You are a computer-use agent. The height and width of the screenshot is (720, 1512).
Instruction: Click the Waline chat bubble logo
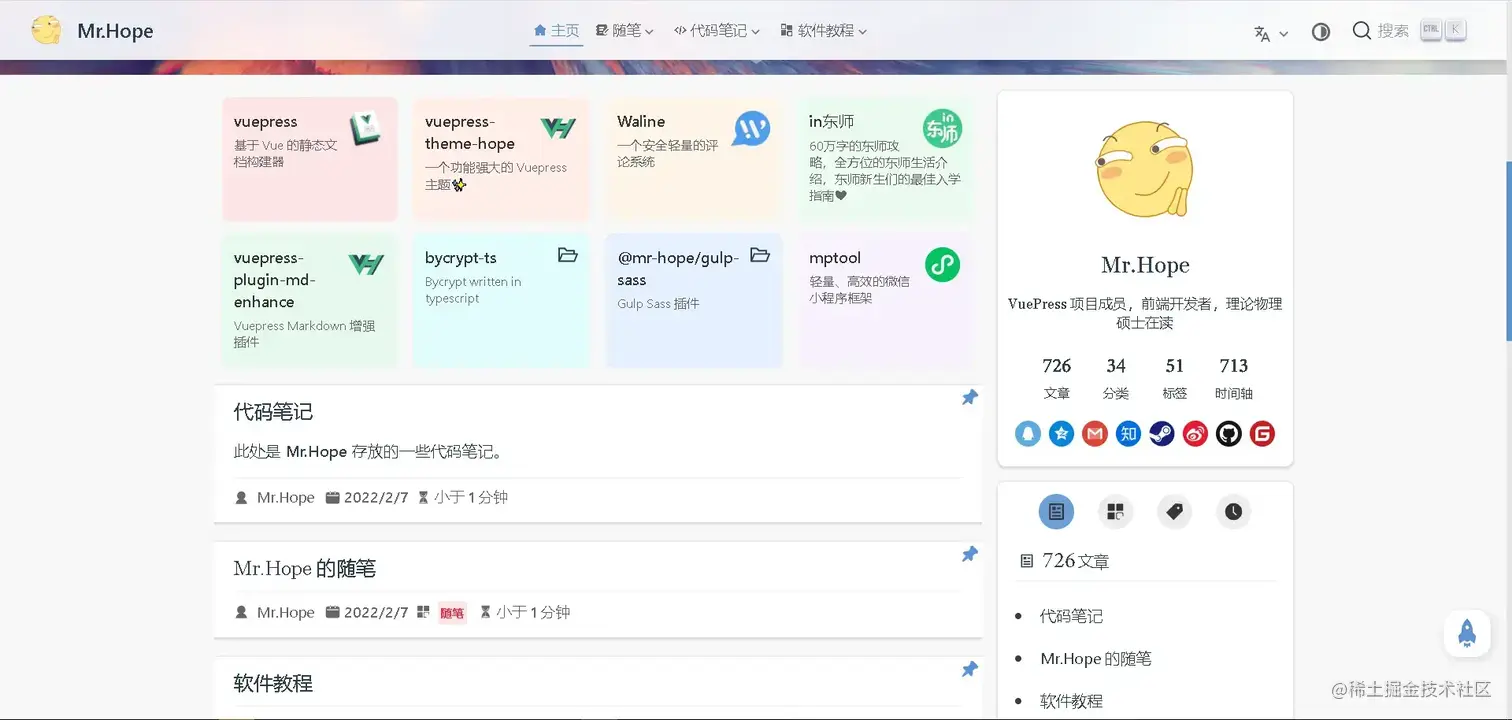751,129
